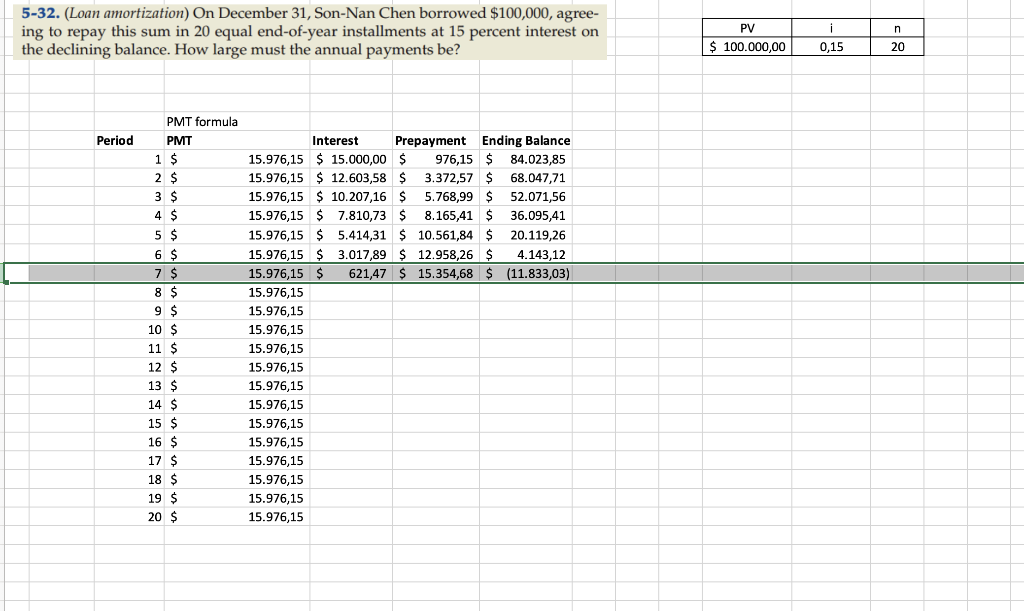Click interest cell $ 15.000,00
This screenshot has width=1024, height=611.
pyautogui.click(x=351, y=159)
